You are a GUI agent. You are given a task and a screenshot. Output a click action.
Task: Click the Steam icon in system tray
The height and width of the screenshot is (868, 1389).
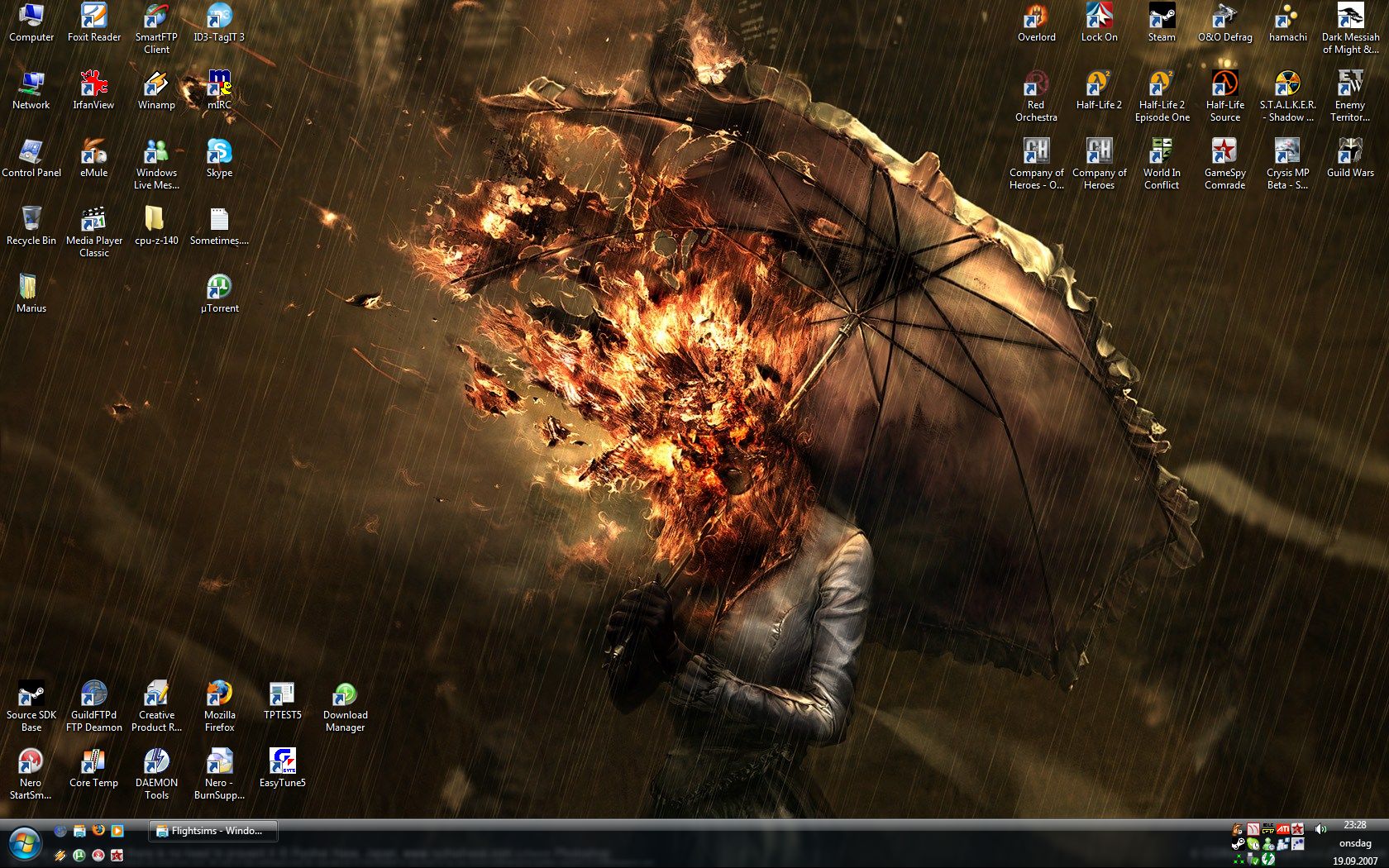click(1238, 844)
